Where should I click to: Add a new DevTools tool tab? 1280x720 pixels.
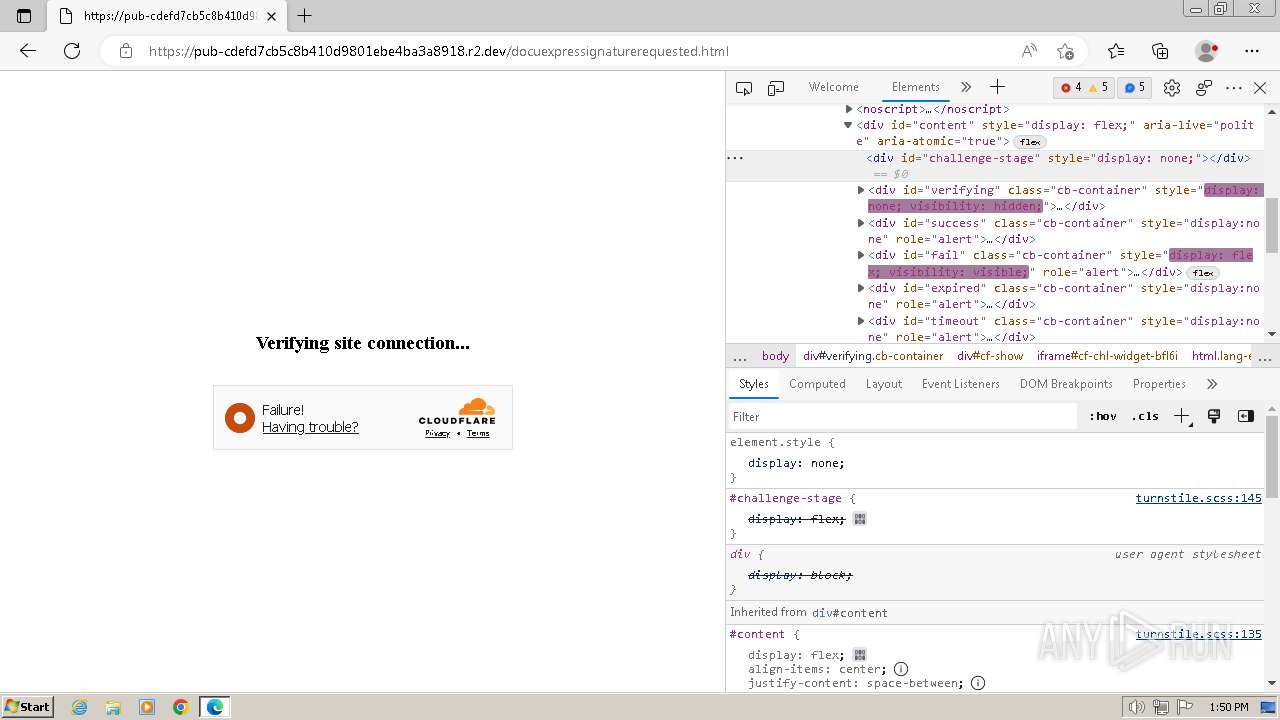tap(997, 88)
